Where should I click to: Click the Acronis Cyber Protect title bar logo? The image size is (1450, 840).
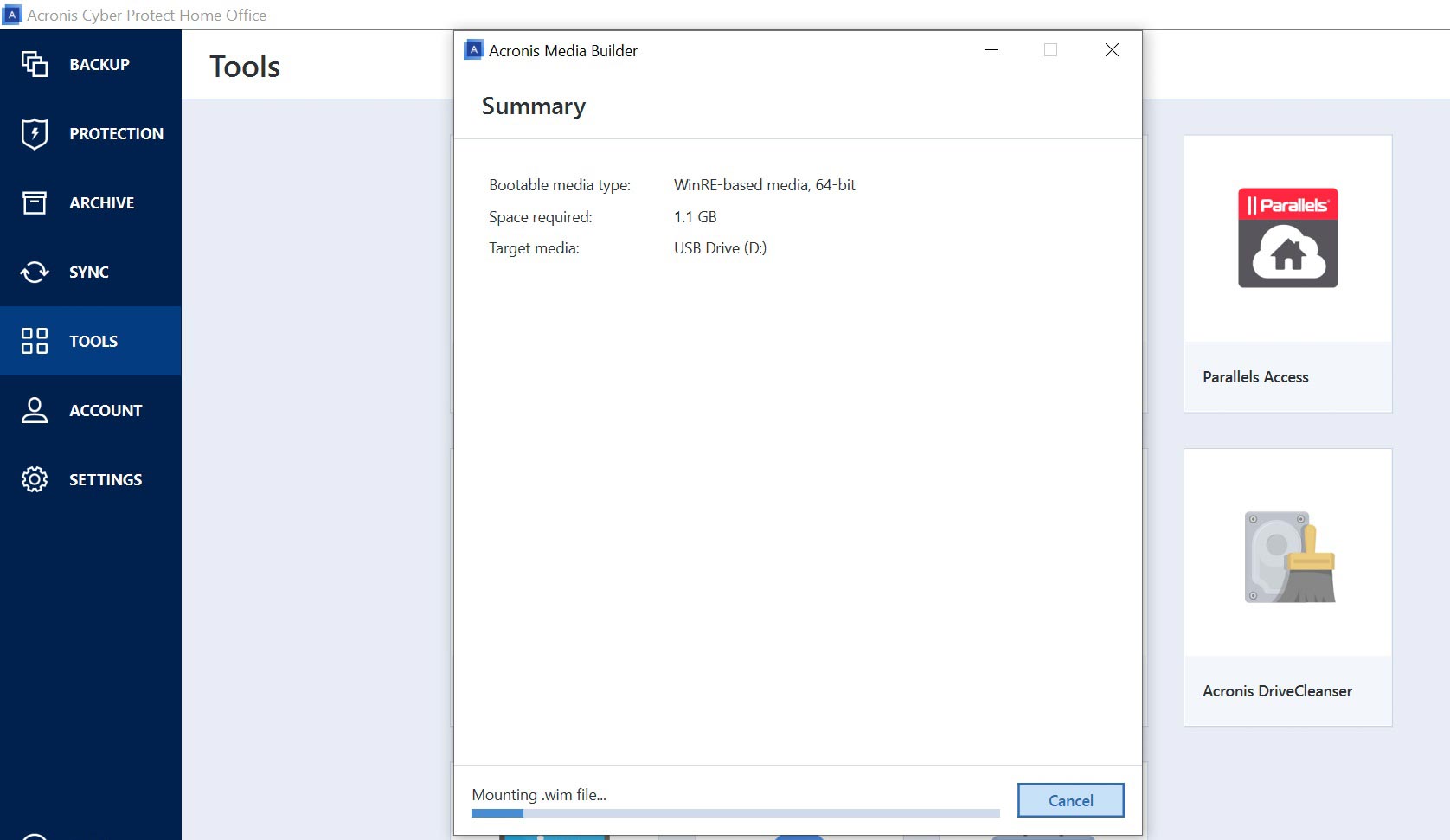click(x=12, y=15)
